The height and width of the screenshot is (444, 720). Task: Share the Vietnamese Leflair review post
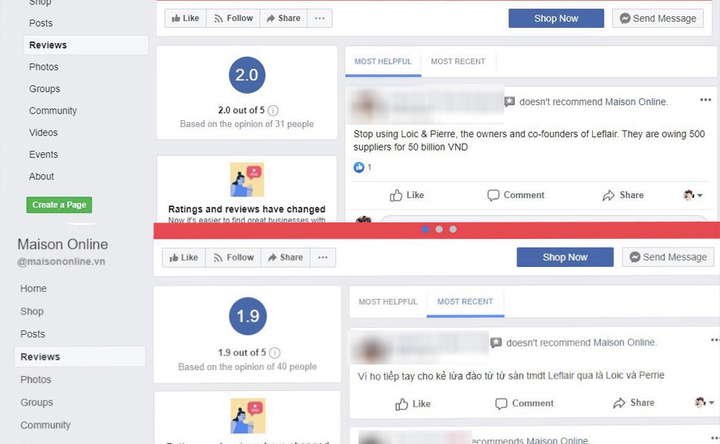click(x=634, y=403)
